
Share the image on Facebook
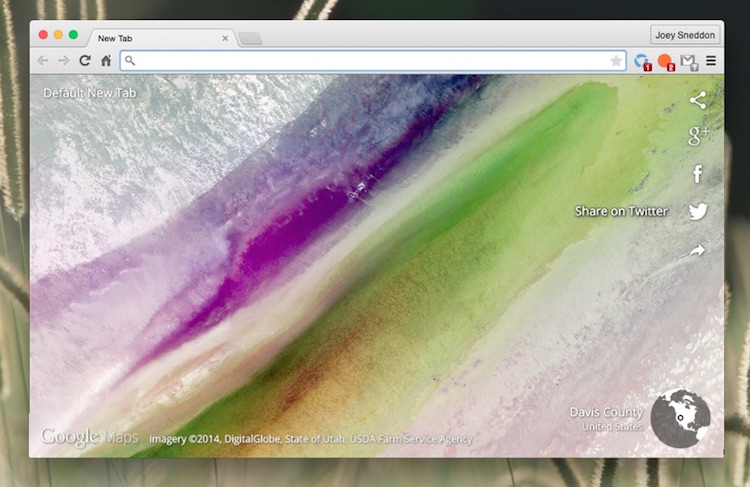[698, 174]
